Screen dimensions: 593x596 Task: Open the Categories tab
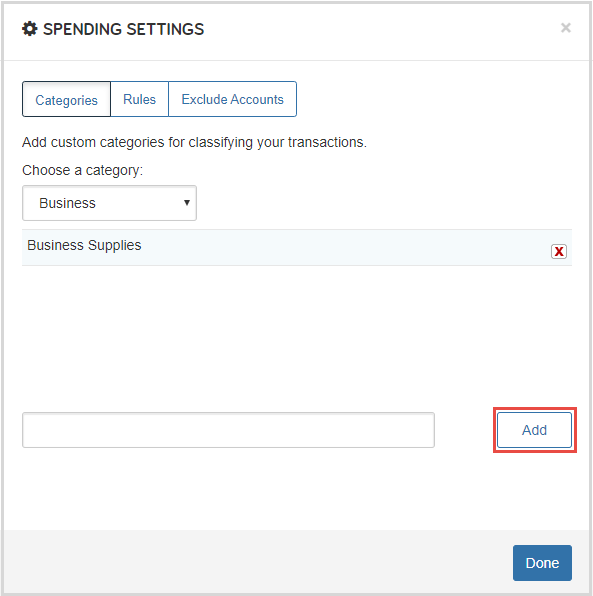pyautogui.click(x=67, y=99)
